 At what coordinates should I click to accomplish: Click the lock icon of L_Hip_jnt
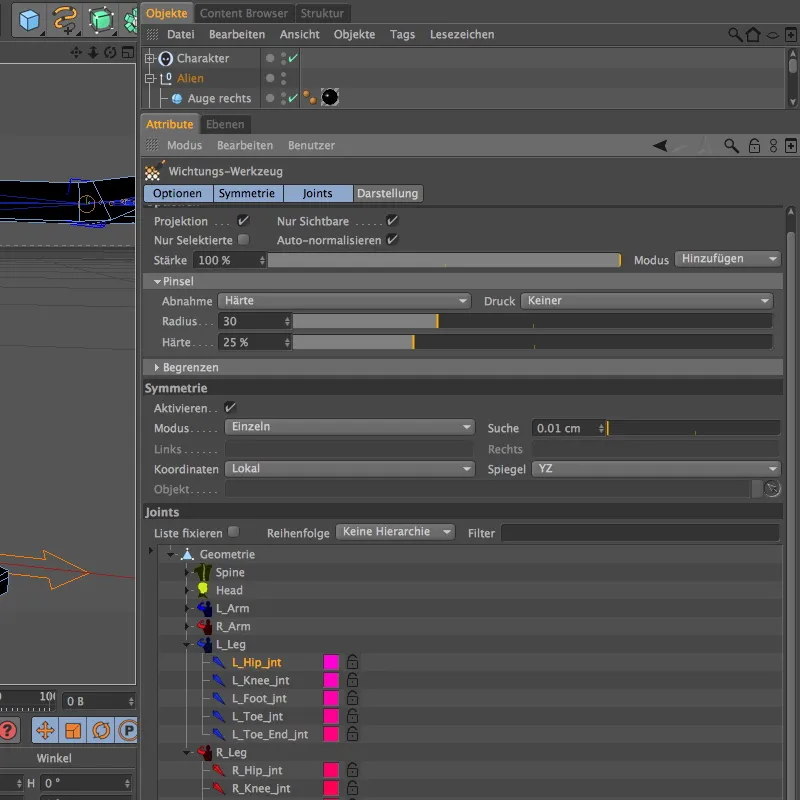[352, 662]
